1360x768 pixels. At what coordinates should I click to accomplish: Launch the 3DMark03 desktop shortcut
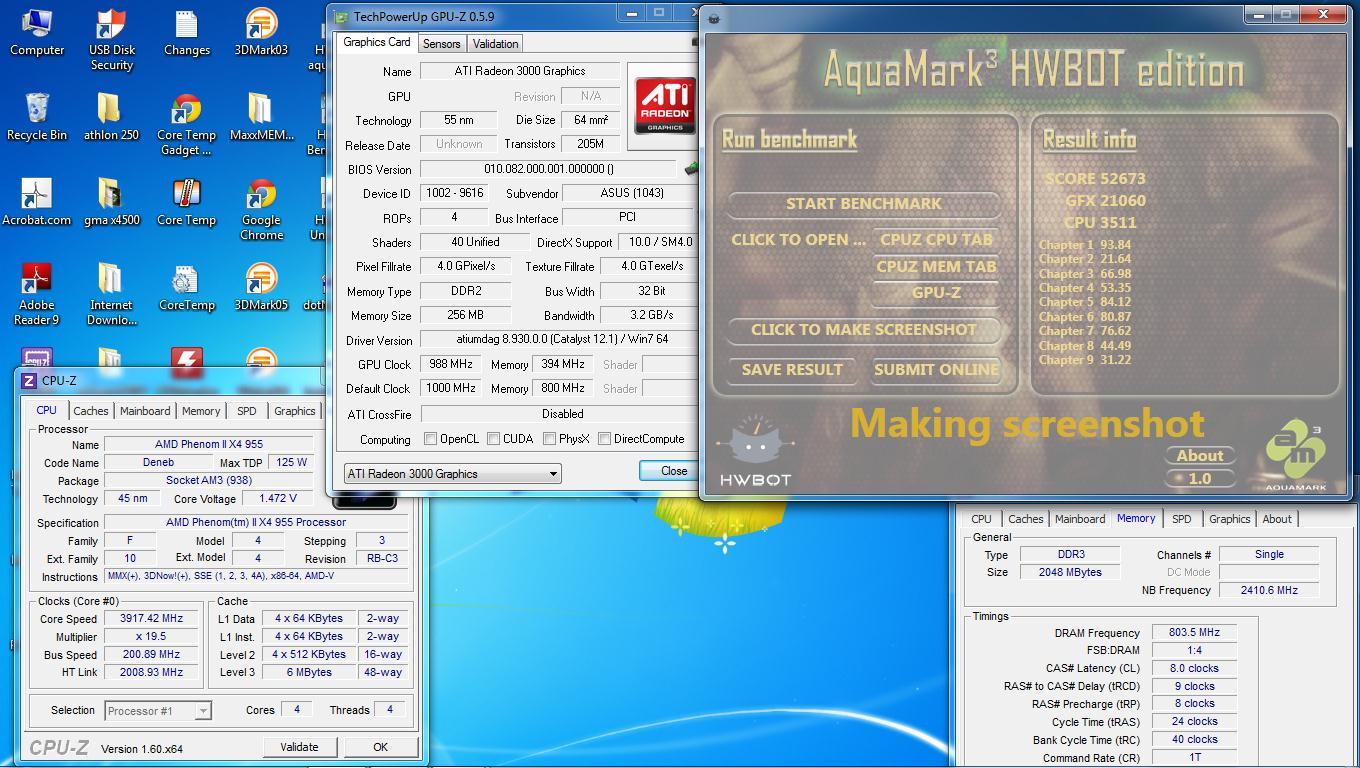(261, 32)
